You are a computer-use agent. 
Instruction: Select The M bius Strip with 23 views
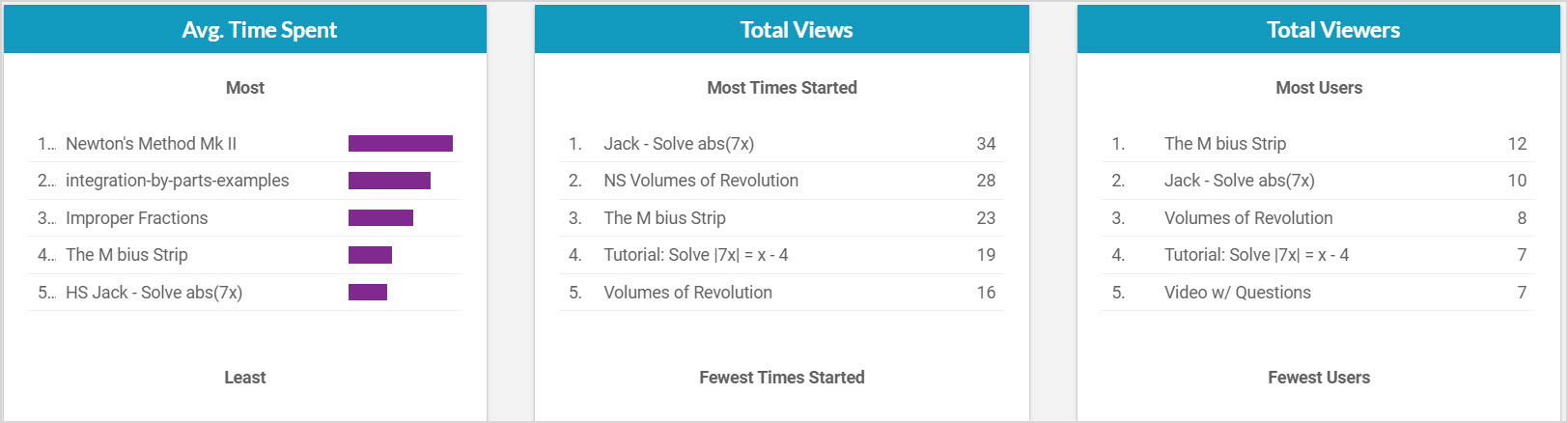click(664, 218)
